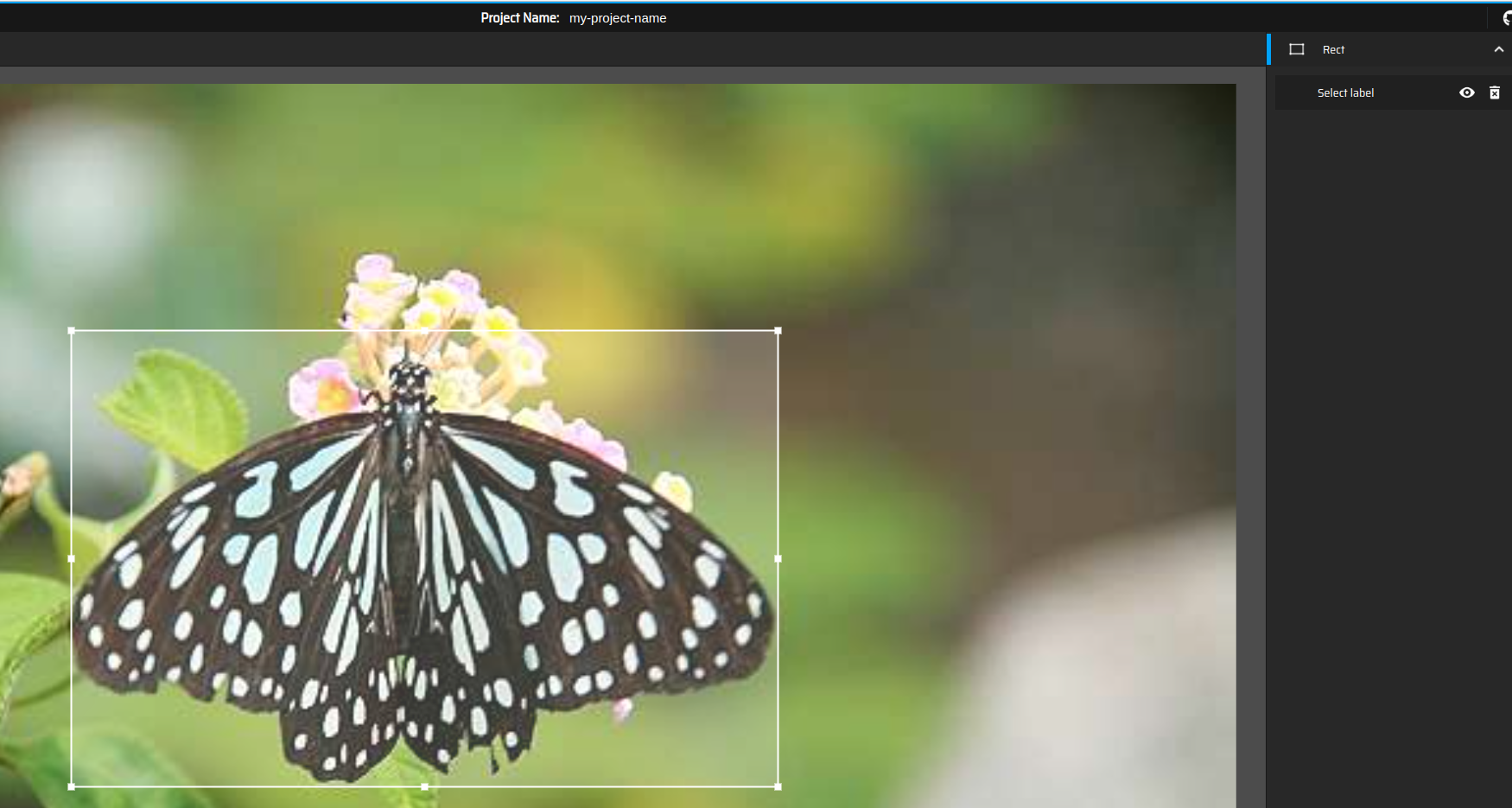
Task: Click the Project Name: label text
Action: pyautogui.click(x=520, y=18)
